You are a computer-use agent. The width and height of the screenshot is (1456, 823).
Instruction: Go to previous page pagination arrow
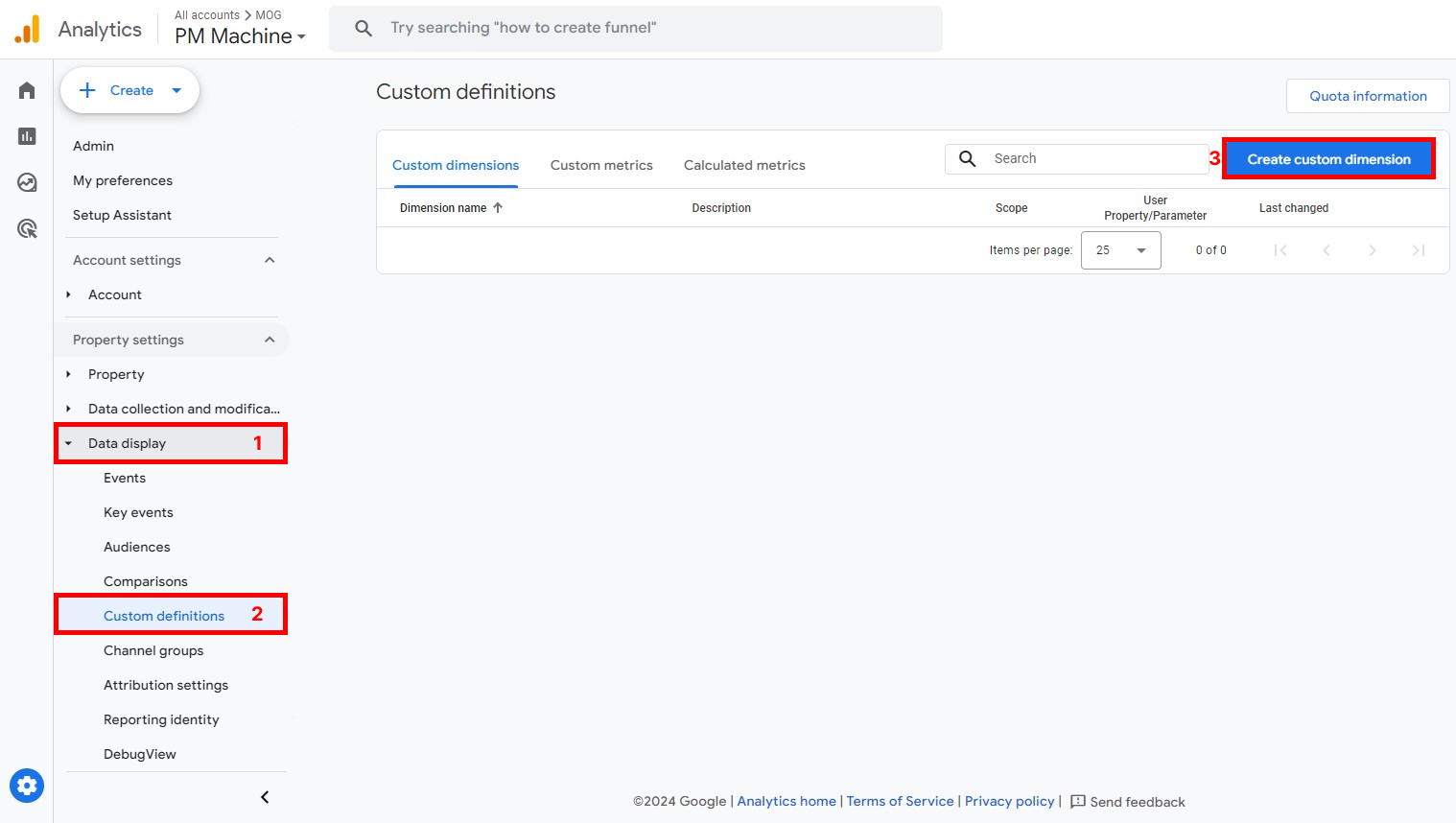coord(1327,250)
